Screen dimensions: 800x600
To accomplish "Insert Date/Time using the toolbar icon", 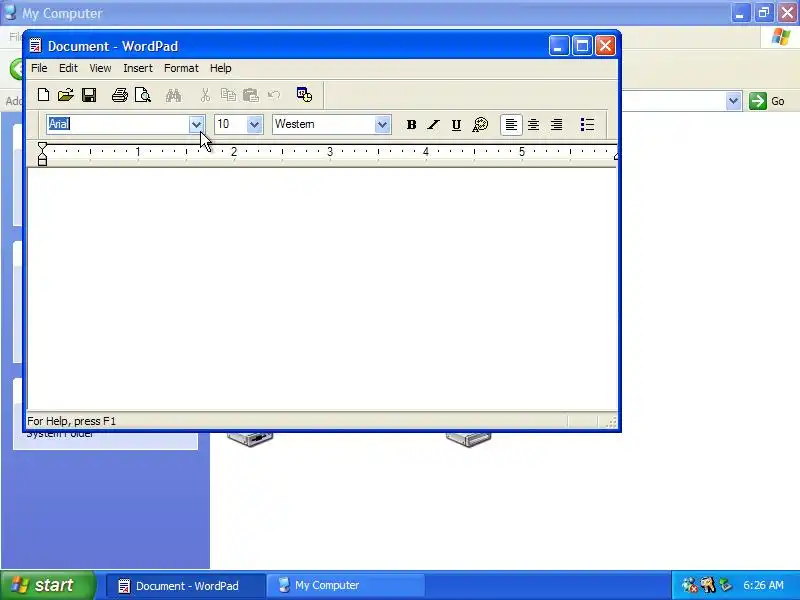I will [x=305, y=95].
